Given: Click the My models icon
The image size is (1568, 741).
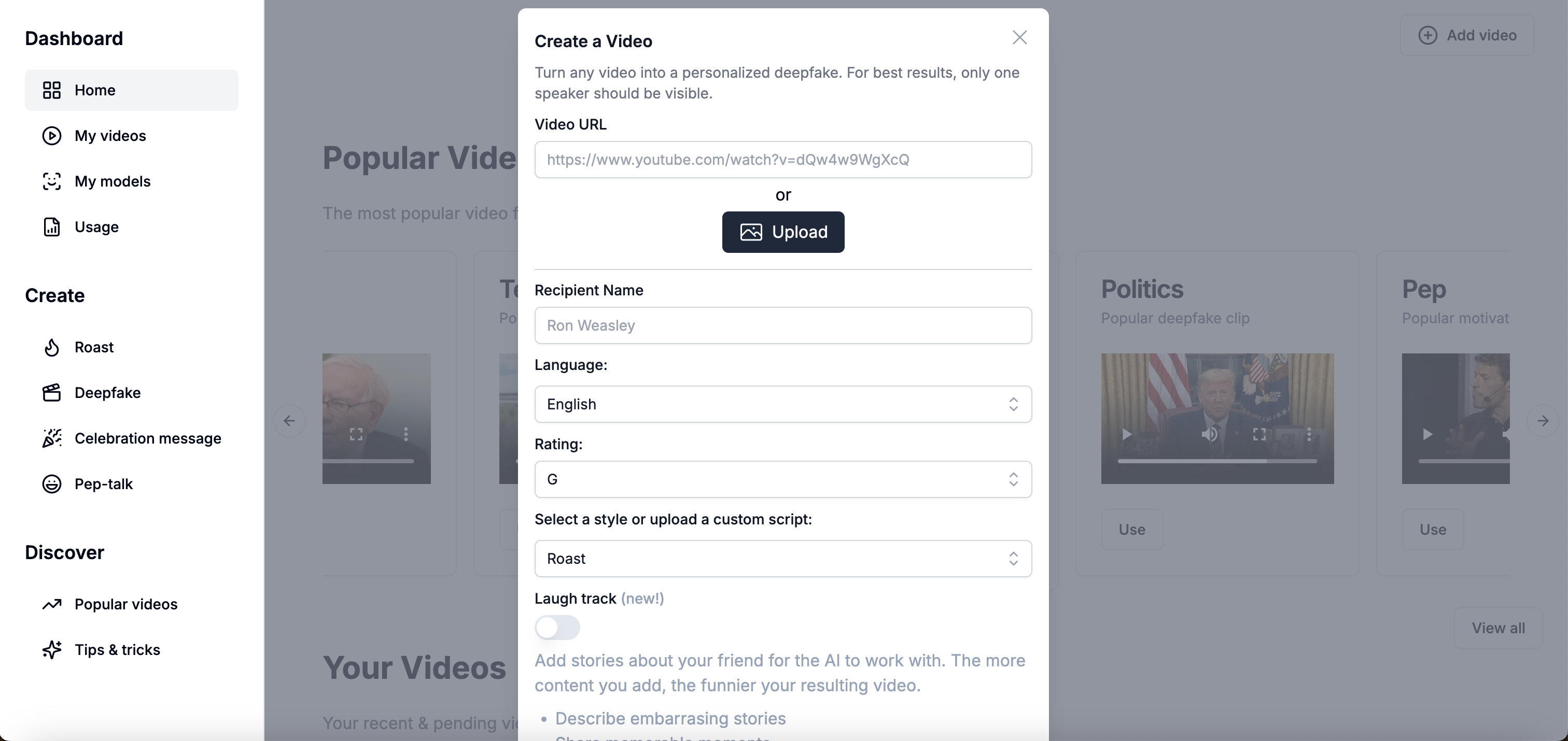Looking at the screenshot, I should tap(51, 181).
